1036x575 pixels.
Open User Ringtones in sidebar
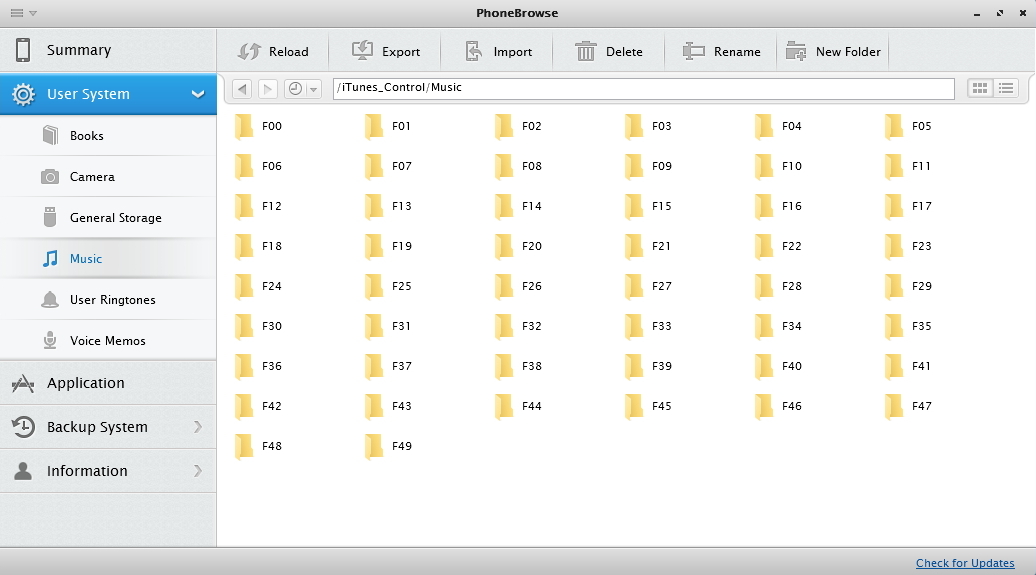108,299
